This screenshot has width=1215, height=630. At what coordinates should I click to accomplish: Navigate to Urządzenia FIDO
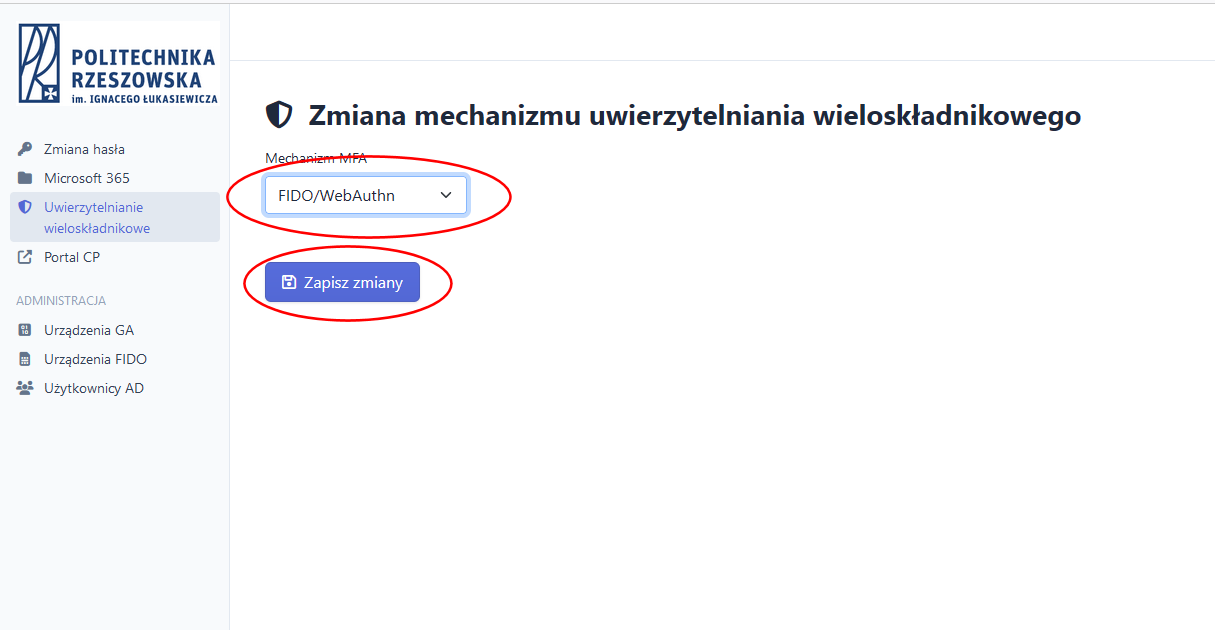coord(95,359)
